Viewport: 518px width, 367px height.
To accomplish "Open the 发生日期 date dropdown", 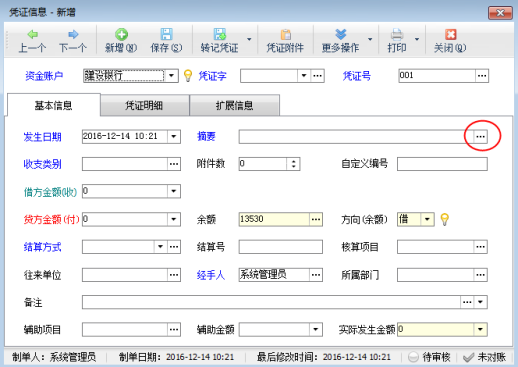I will (x=174, y=136).
